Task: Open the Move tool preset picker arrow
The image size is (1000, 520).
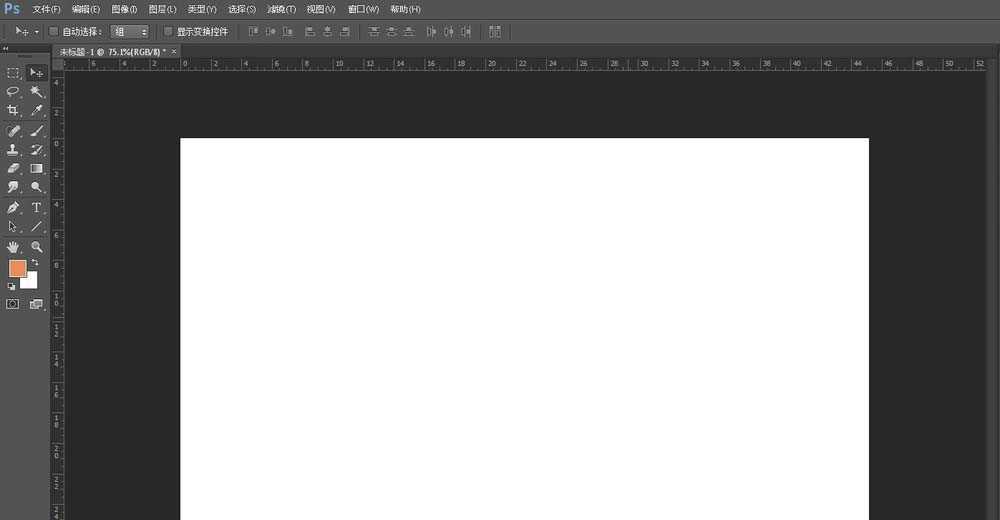Action: click(37, 32)
